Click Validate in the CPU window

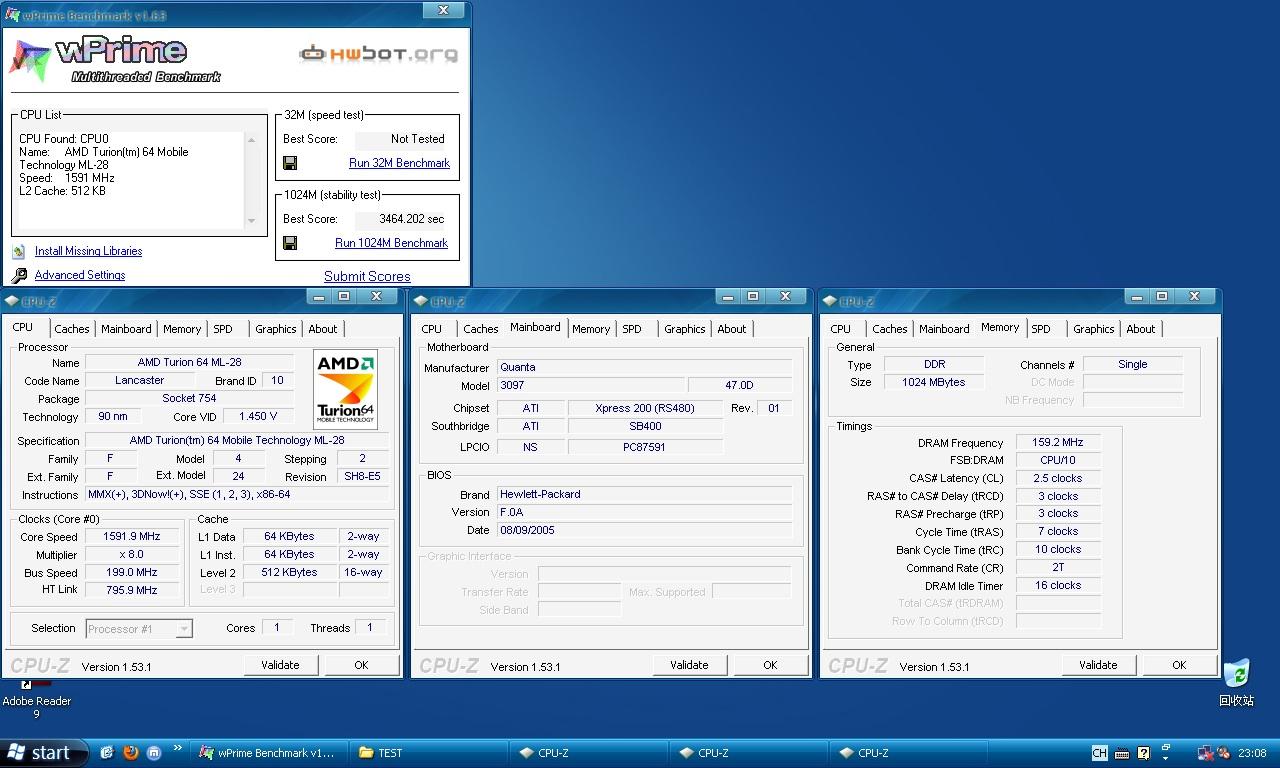pos(280,665)
